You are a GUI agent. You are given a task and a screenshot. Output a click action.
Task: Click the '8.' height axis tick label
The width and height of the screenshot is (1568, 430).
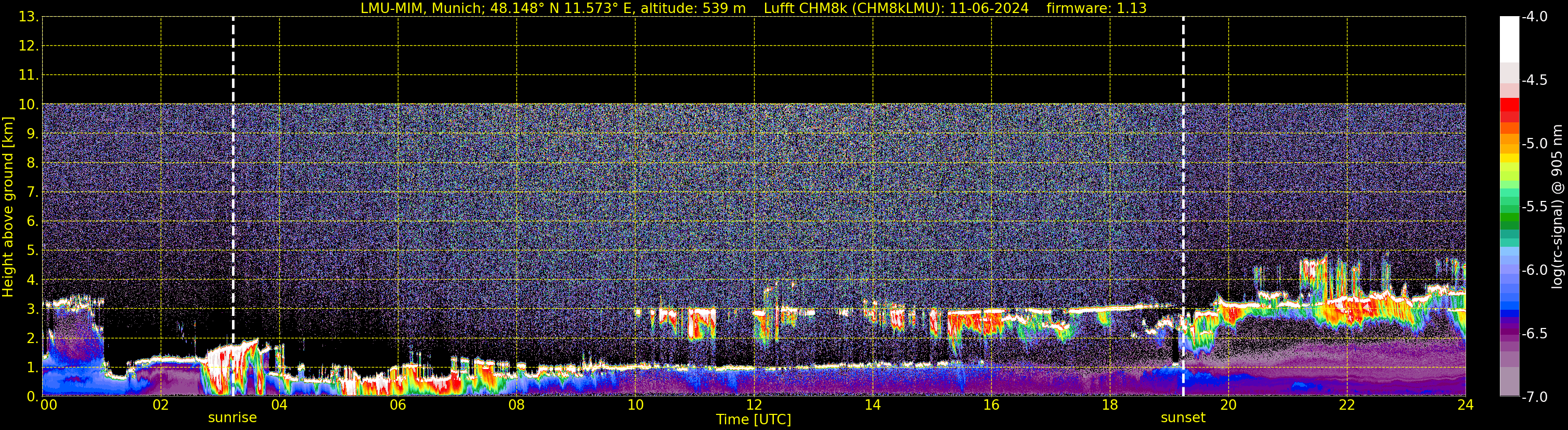click(x=32, y=163)
